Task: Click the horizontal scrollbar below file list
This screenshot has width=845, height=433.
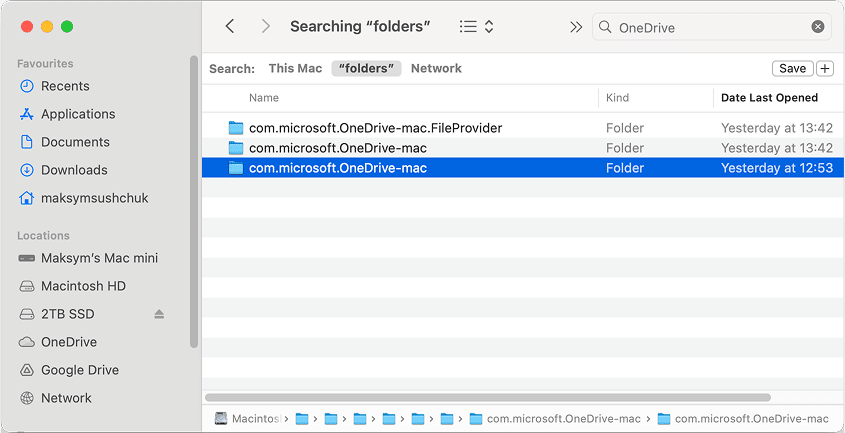Action: (487, 397)
